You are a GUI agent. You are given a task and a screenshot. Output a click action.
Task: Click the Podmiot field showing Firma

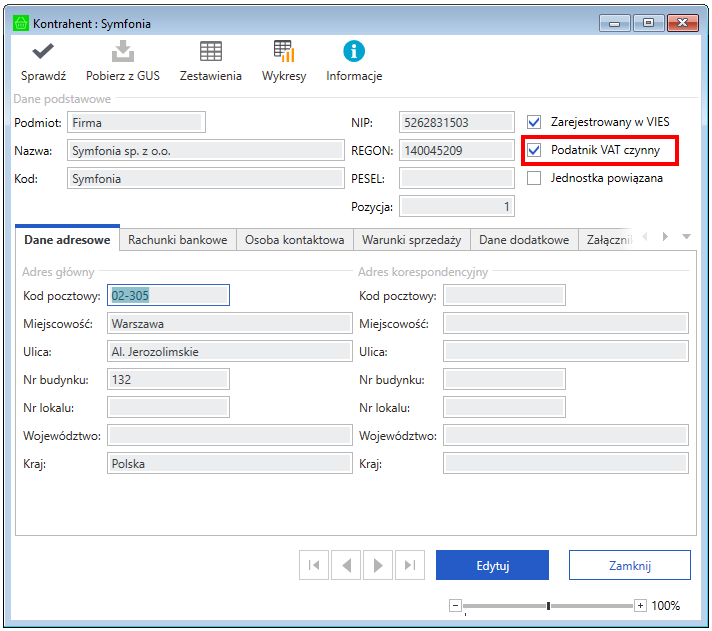[x=136, y=122]
